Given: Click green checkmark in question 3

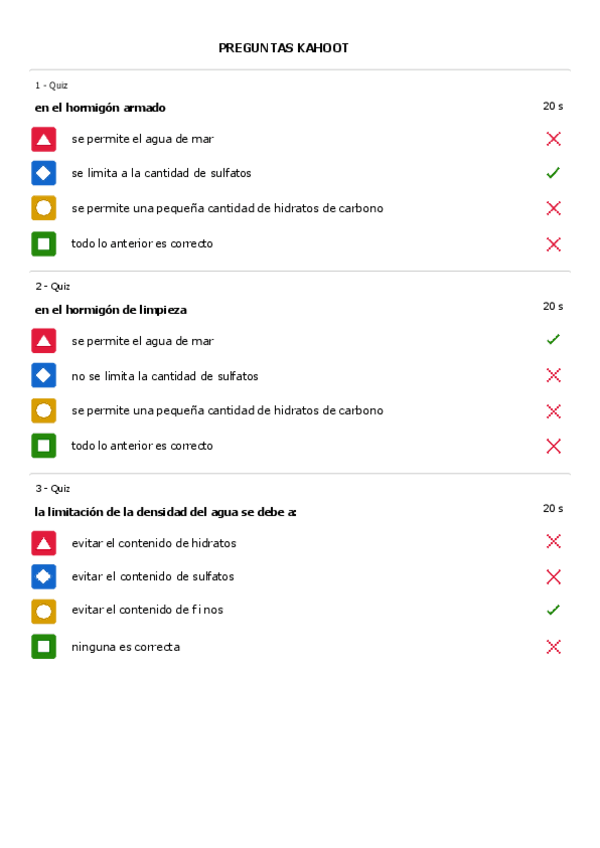Looking at the screenshot, I should [x=553, y=610].
